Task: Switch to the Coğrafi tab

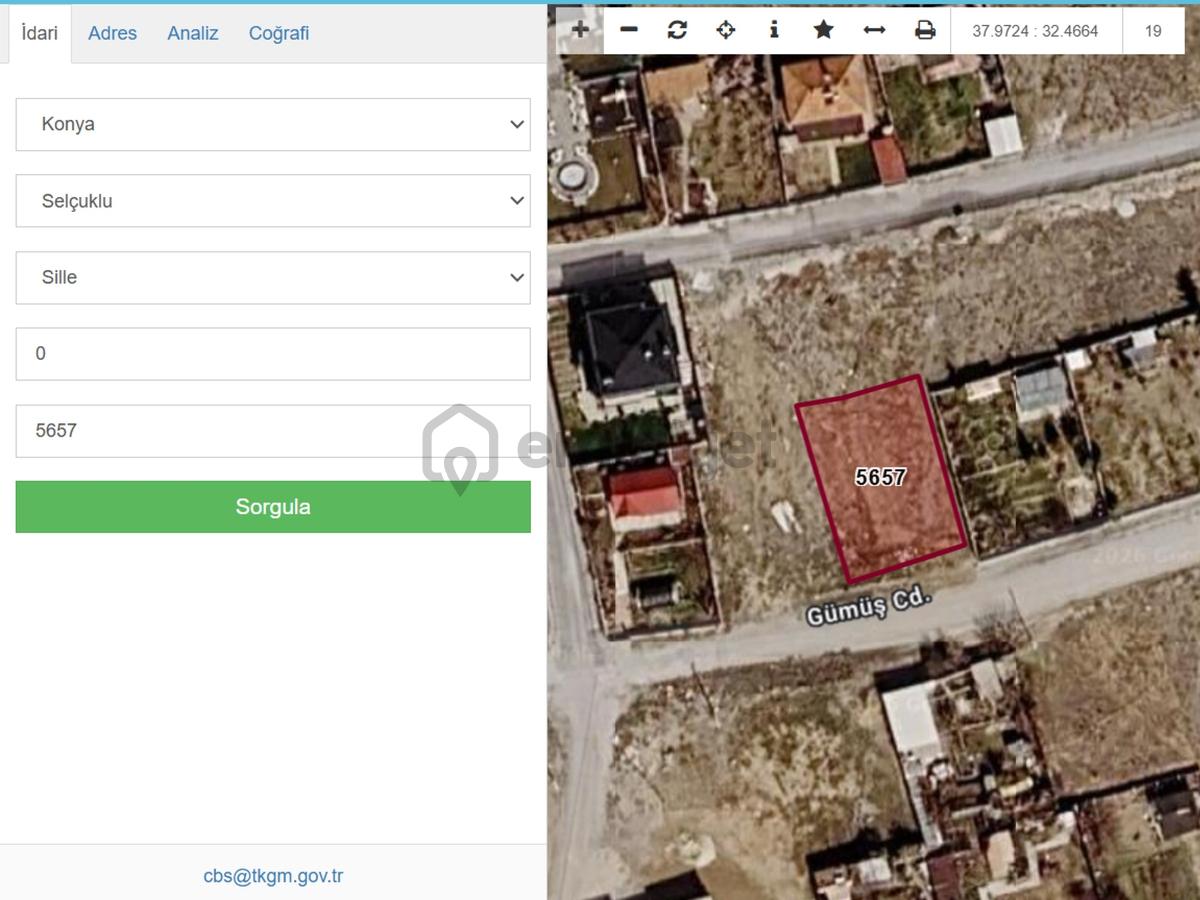Action: tap(279, 33)
